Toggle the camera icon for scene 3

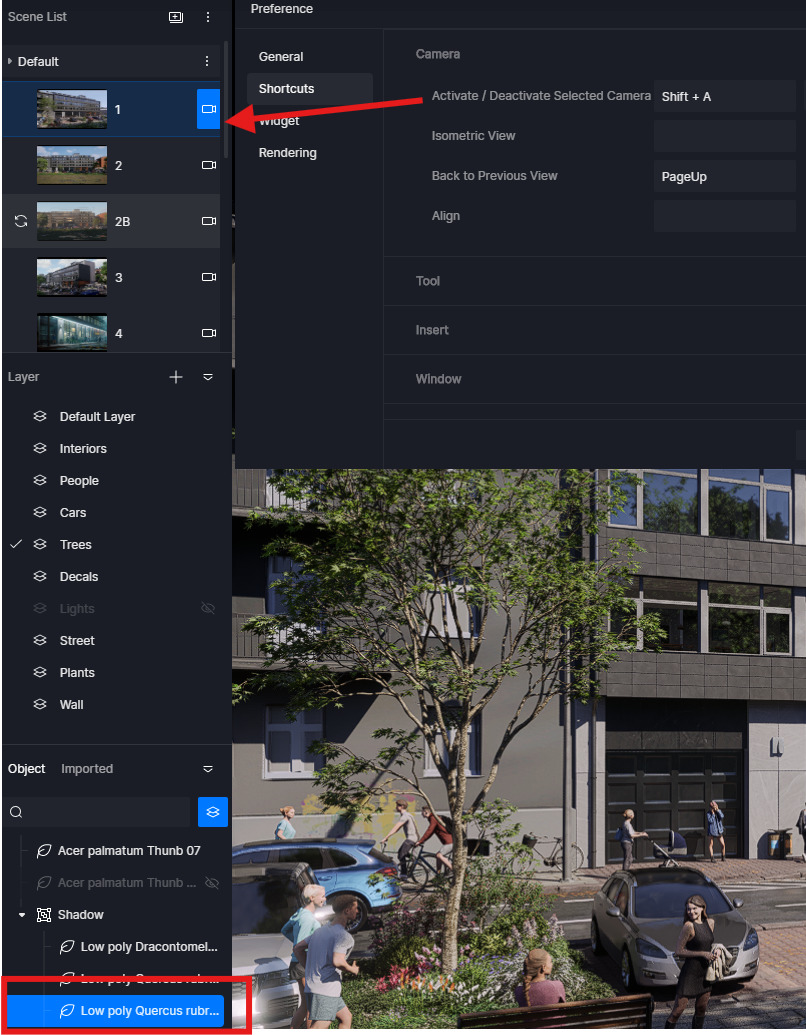(x=209, y=277)
